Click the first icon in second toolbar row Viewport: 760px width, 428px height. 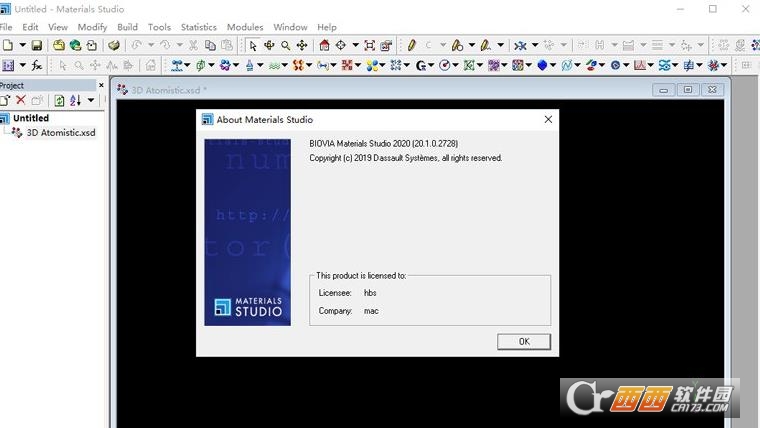(x=8, y=65)
